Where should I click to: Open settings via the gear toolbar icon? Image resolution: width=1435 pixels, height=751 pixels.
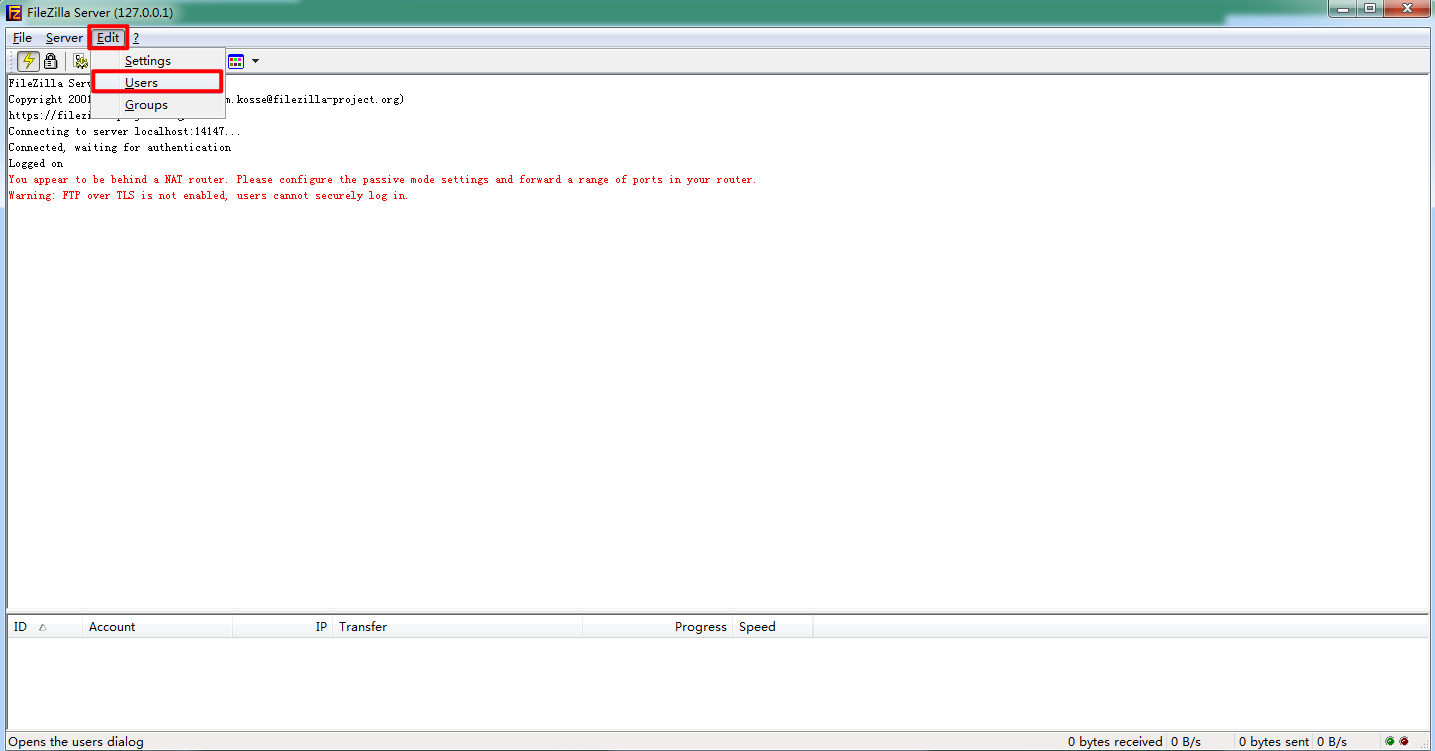(x=80, y=61)
